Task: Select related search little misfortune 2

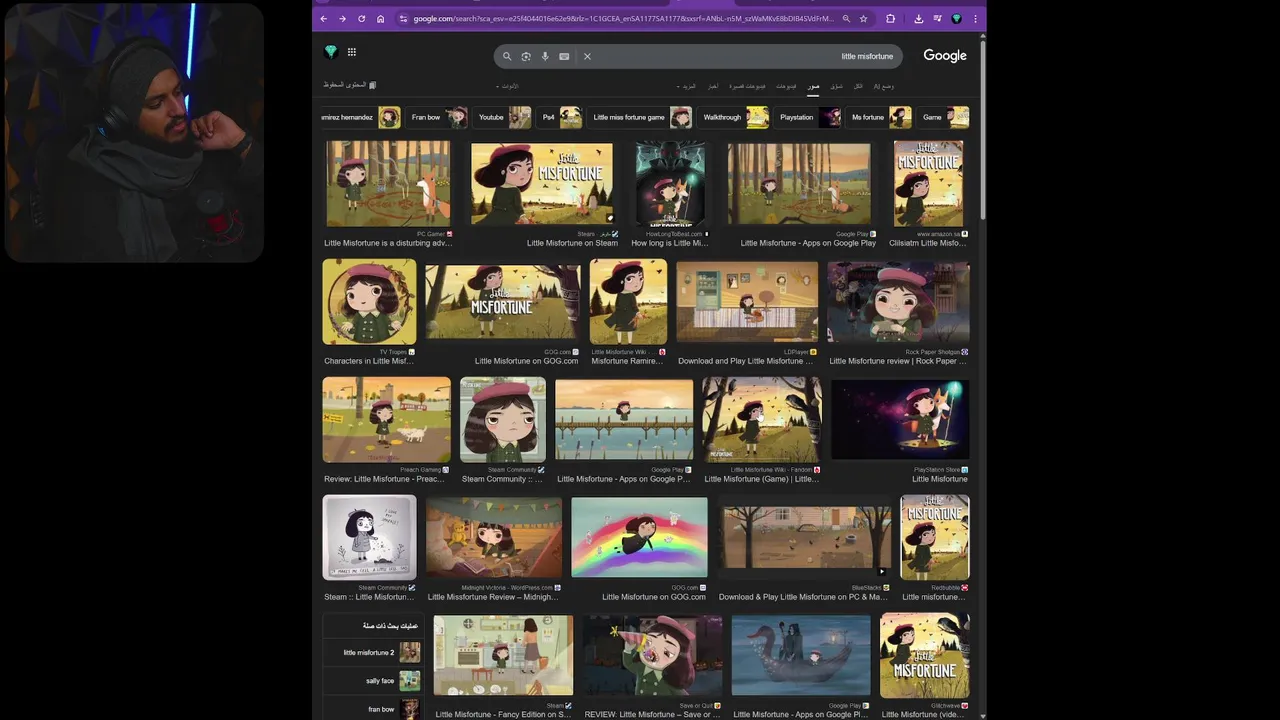Action: click(372, 653)
